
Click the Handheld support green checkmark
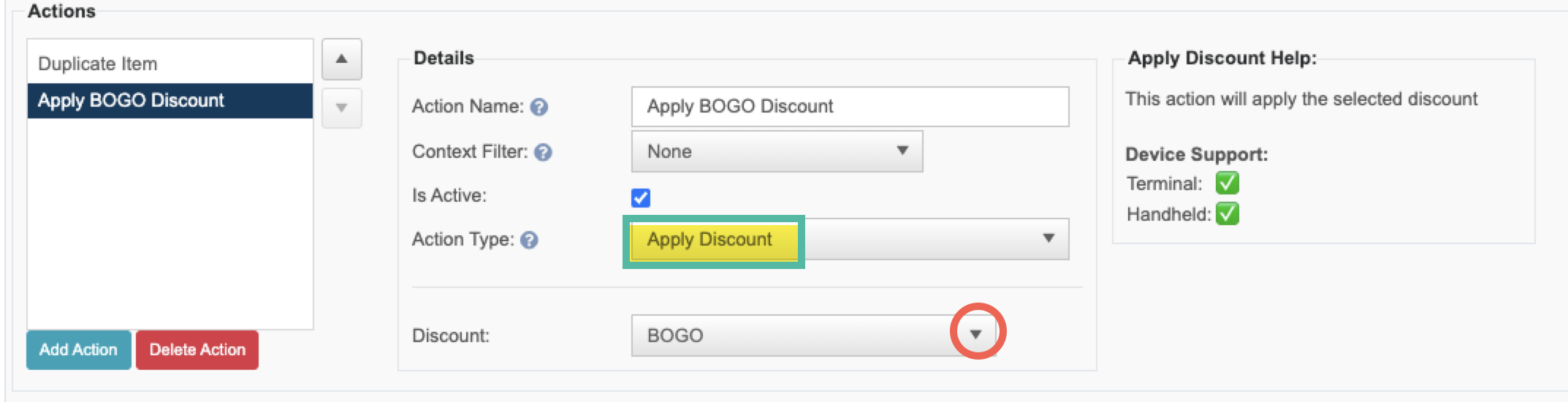click(1228, 214)
